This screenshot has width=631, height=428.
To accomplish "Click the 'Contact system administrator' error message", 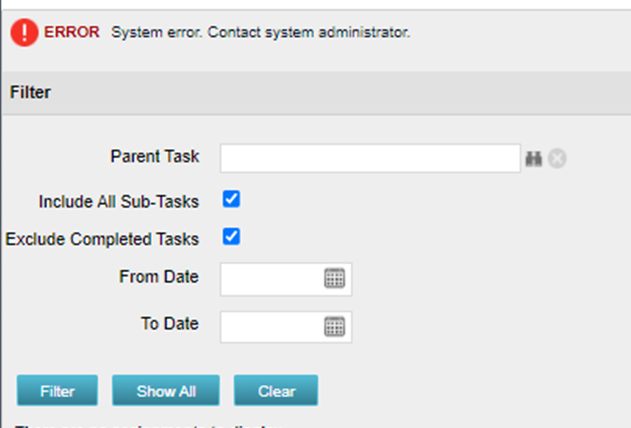I will pos(260,32).
